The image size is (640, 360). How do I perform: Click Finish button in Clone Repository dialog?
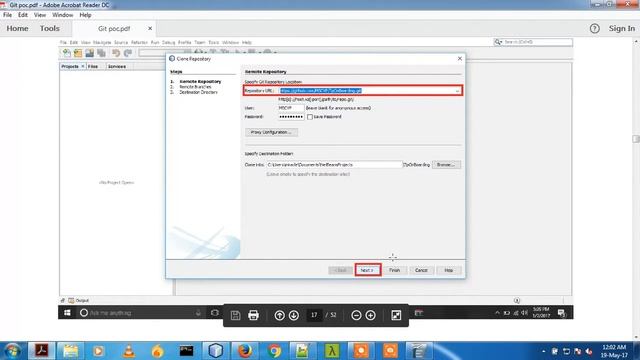pos(394,270)
